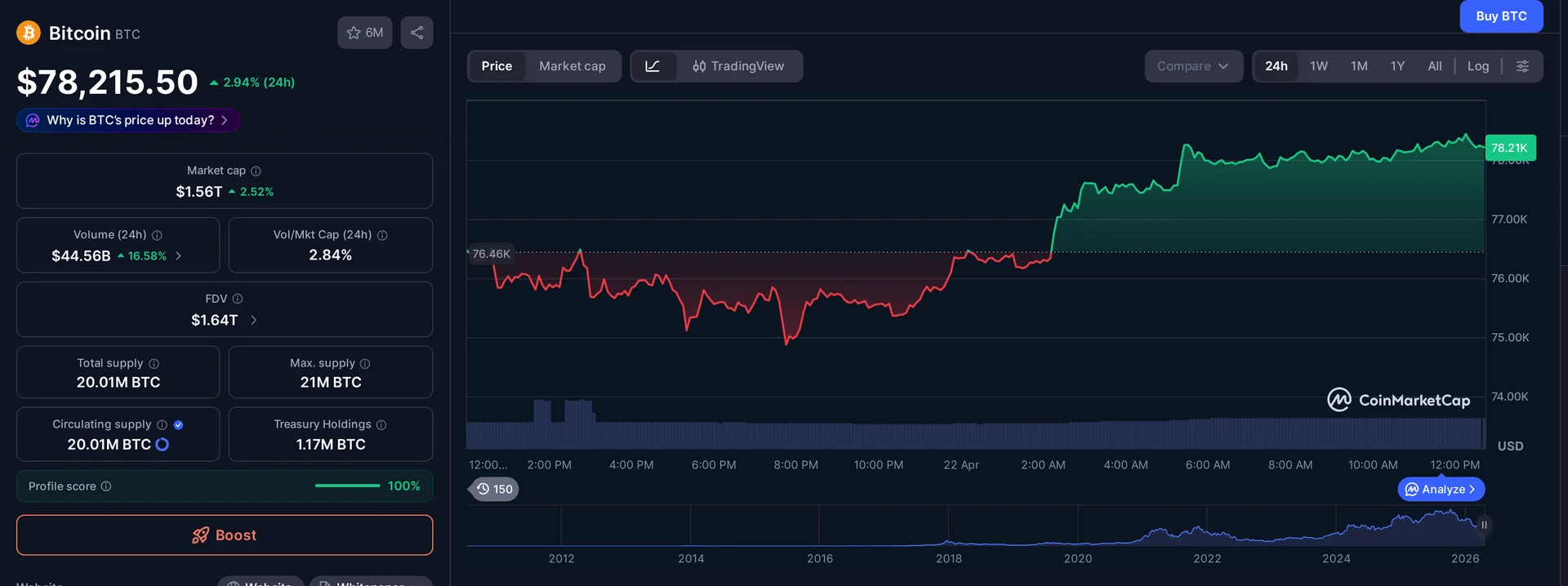
Task: Click the 78.21K current price label
Action: (1510, 148)
